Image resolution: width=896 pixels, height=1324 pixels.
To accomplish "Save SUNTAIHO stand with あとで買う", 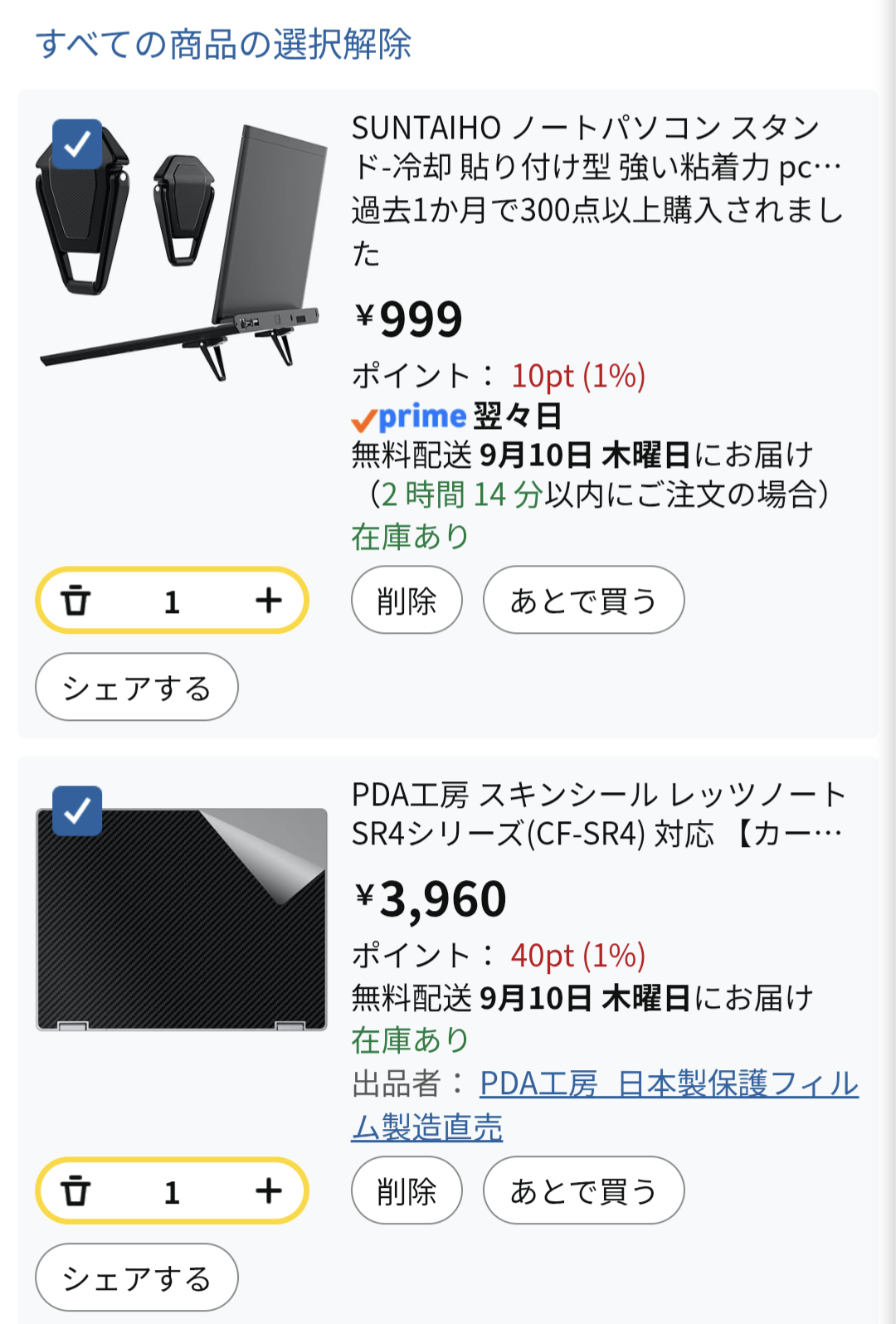I will (x=583, y=601).
